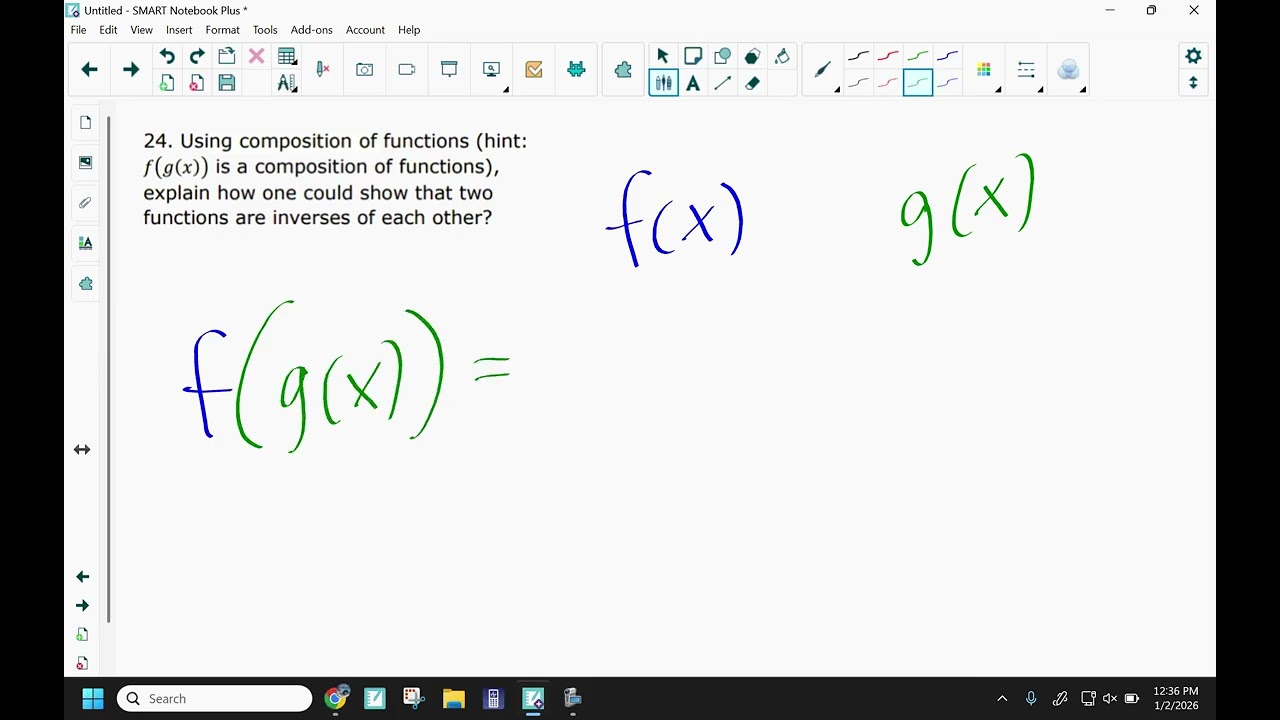
Task: Open the Add-ons menu
Action: pyautogui.click(x=311, y=30)
